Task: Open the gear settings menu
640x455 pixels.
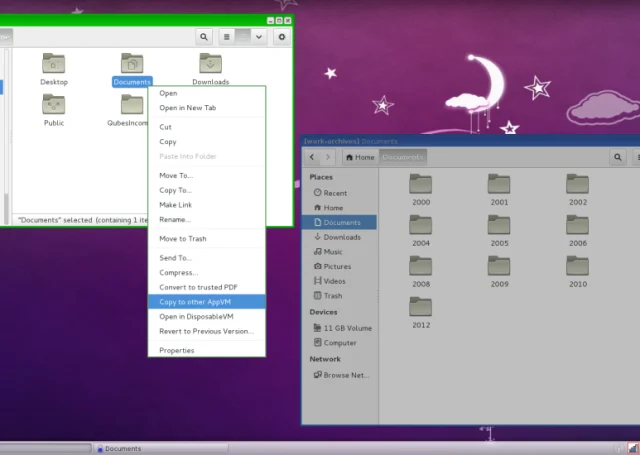Action: (x=281, y=36)
